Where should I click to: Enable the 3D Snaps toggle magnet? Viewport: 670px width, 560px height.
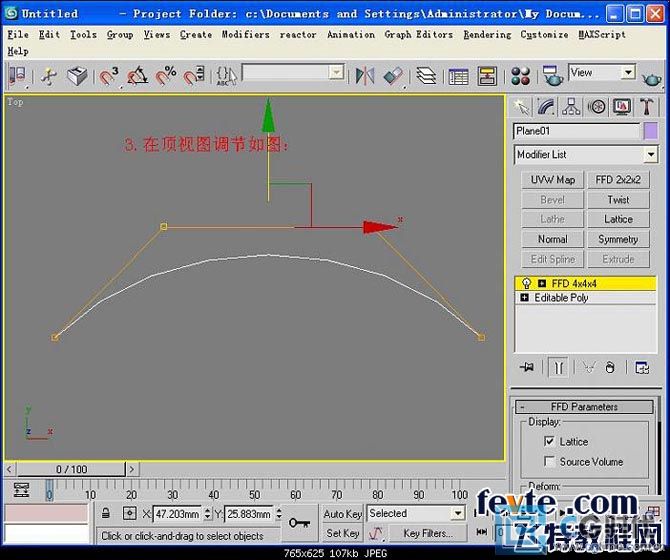coord(109,76)
